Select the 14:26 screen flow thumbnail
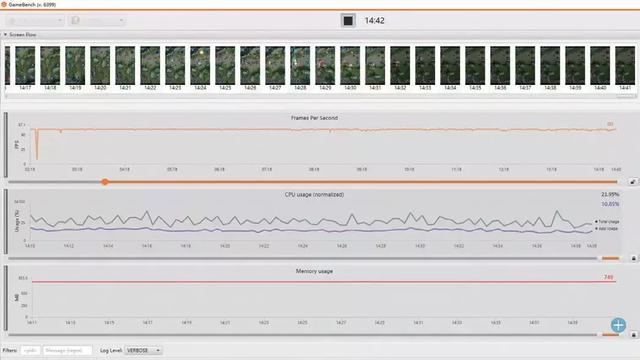 point(250,65)
